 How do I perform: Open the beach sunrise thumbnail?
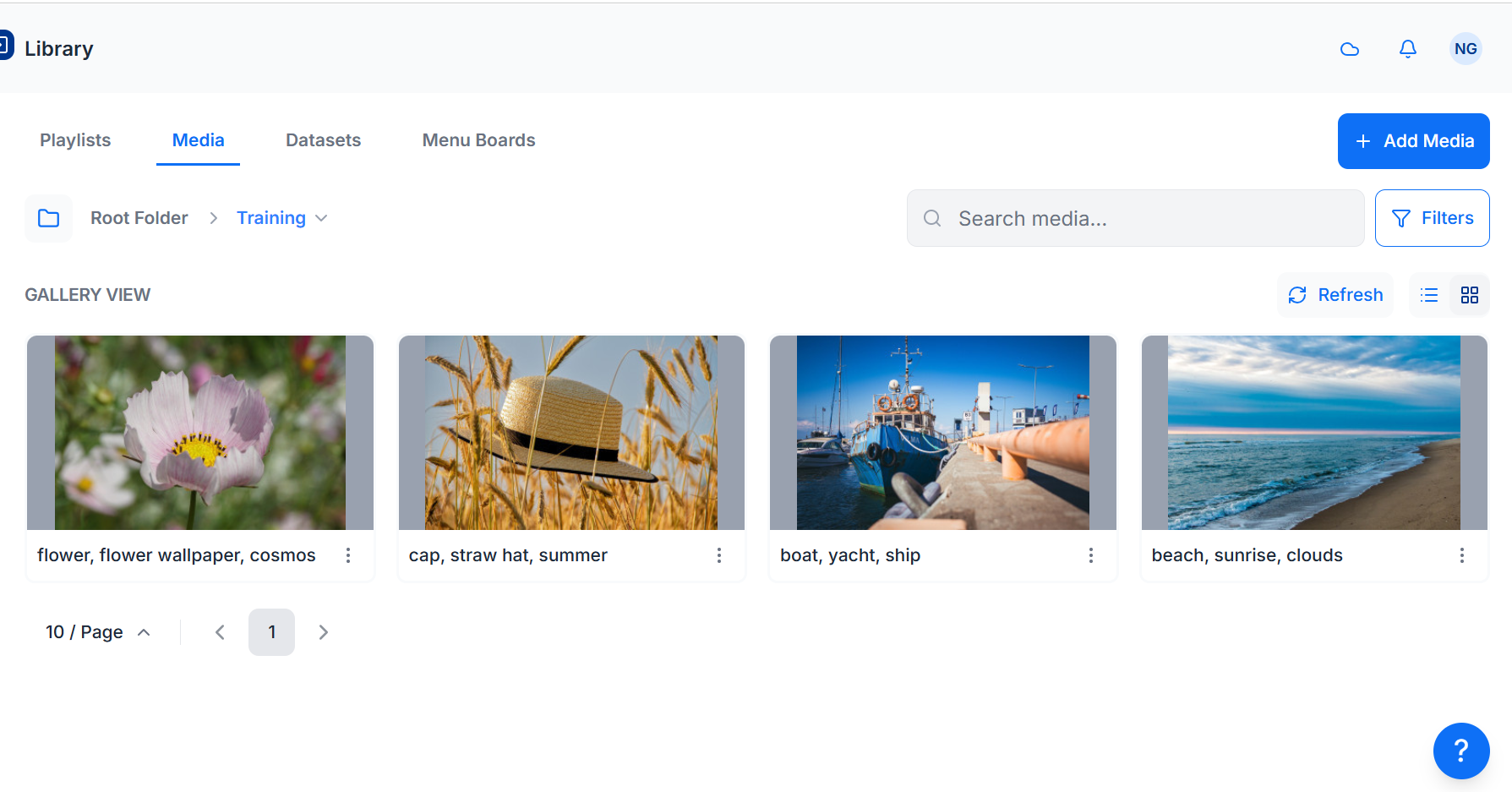1314,433
